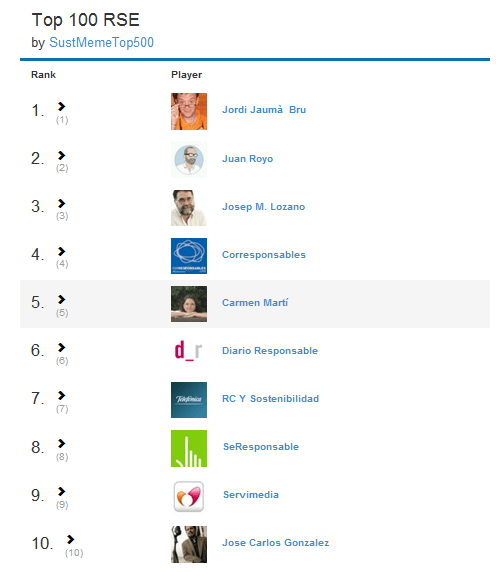Click the rank arrow beside position 10

pos(70,539)
